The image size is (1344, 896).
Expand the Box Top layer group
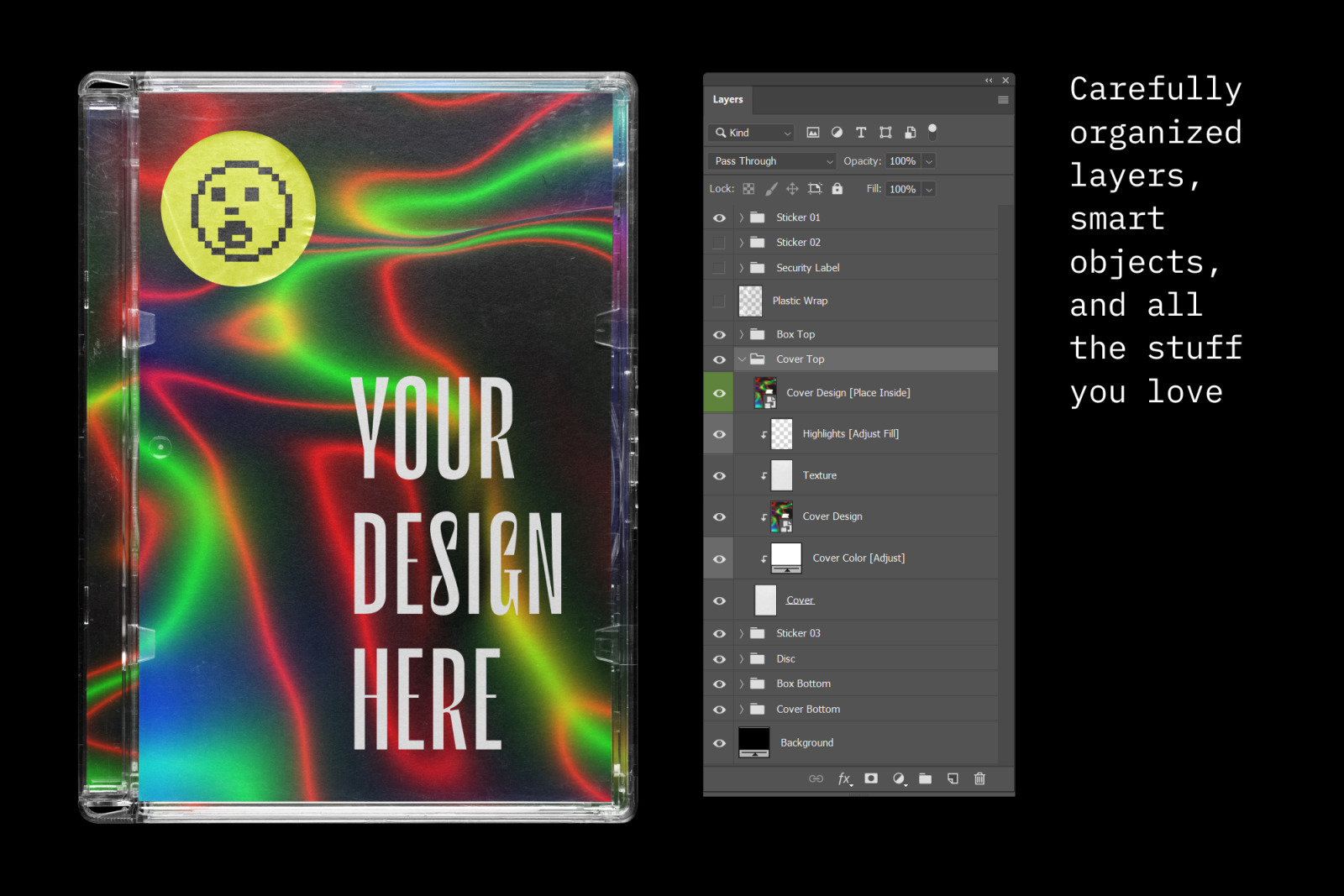[742, 334]
